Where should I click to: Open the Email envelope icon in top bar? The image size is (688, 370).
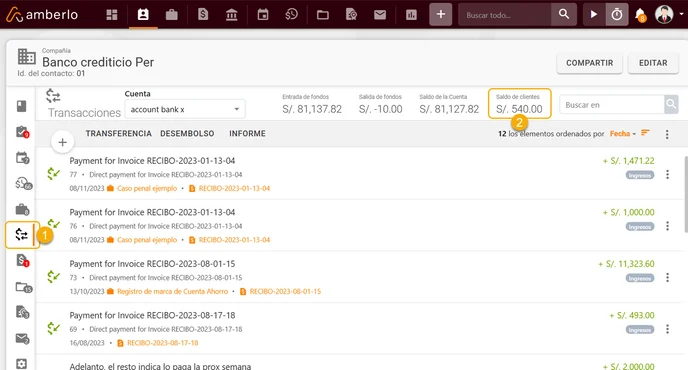[x=380, y=15]
